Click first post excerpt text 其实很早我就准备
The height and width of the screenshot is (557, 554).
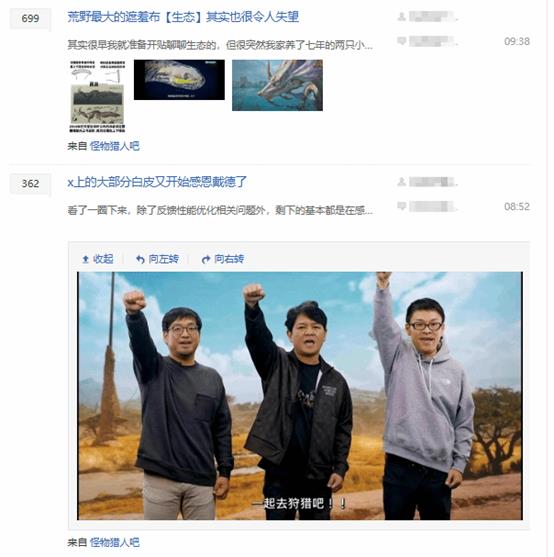pyautogui.click(x=220, y=45)
